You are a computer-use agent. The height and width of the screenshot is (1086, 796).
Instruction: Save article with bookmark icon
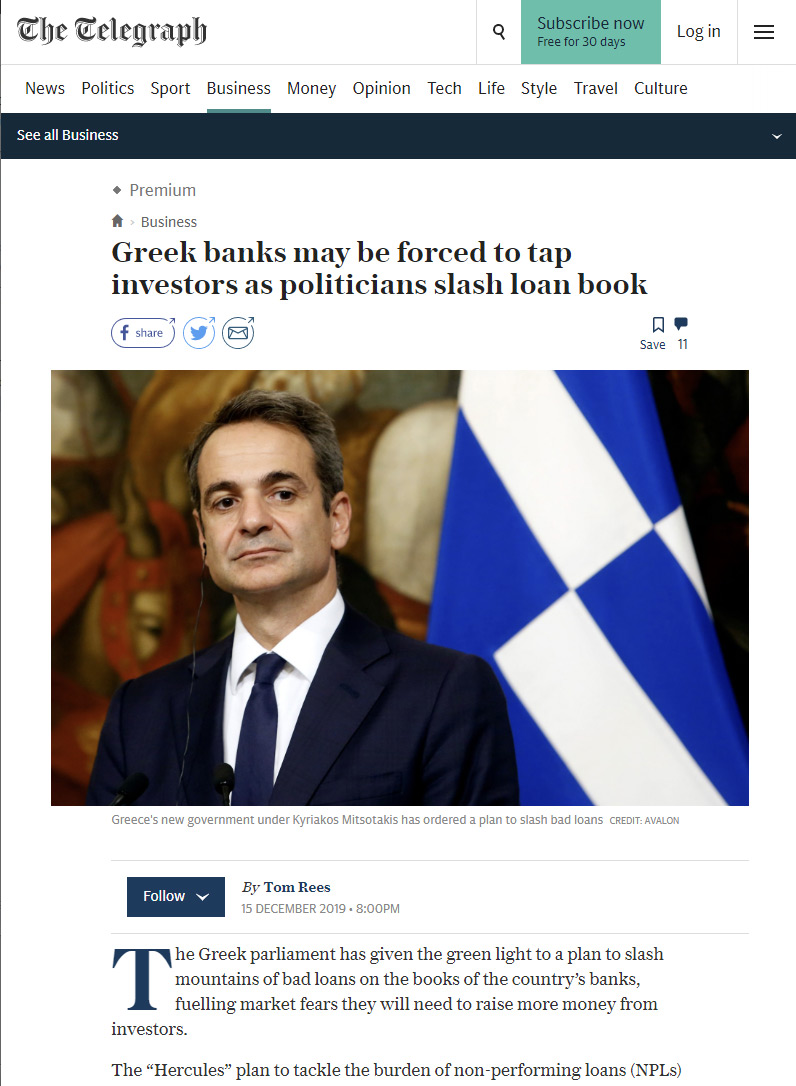pyautogui.click(x=657, y=325)
